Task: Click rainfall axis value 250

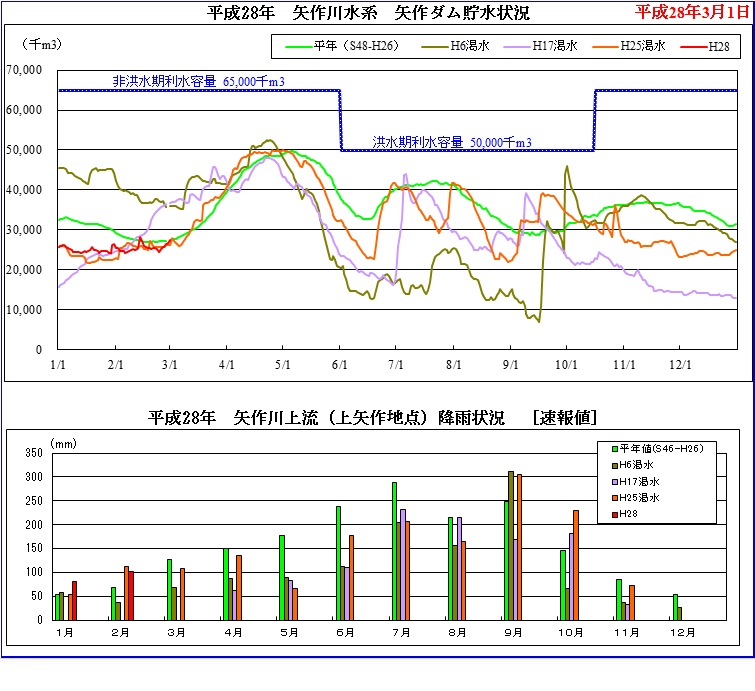Action: click(34, 501)
